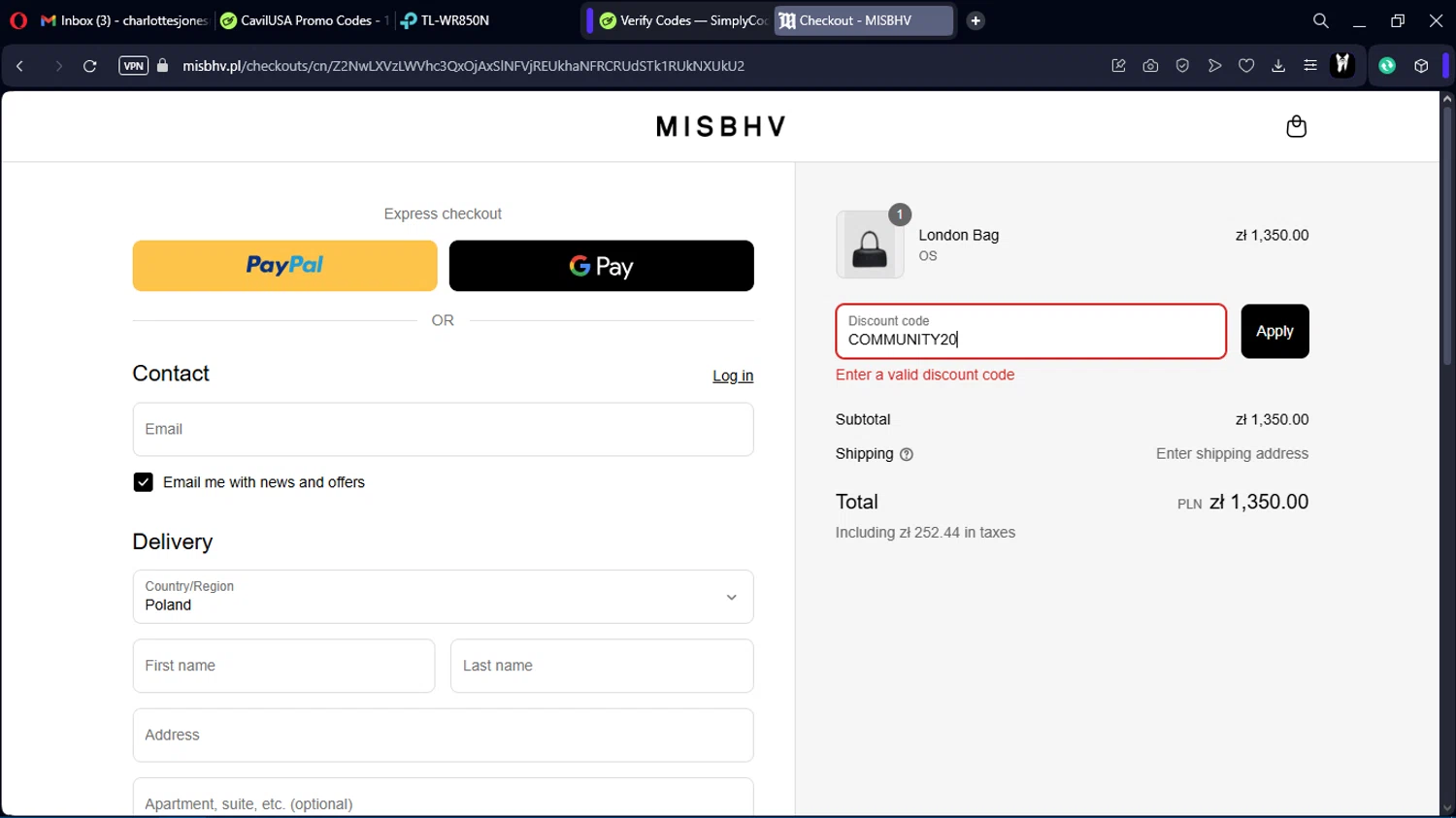Image resolution: width=1456 pixels, height=818 pixels.
Task: View site security lock information
Action: [163, 66]
